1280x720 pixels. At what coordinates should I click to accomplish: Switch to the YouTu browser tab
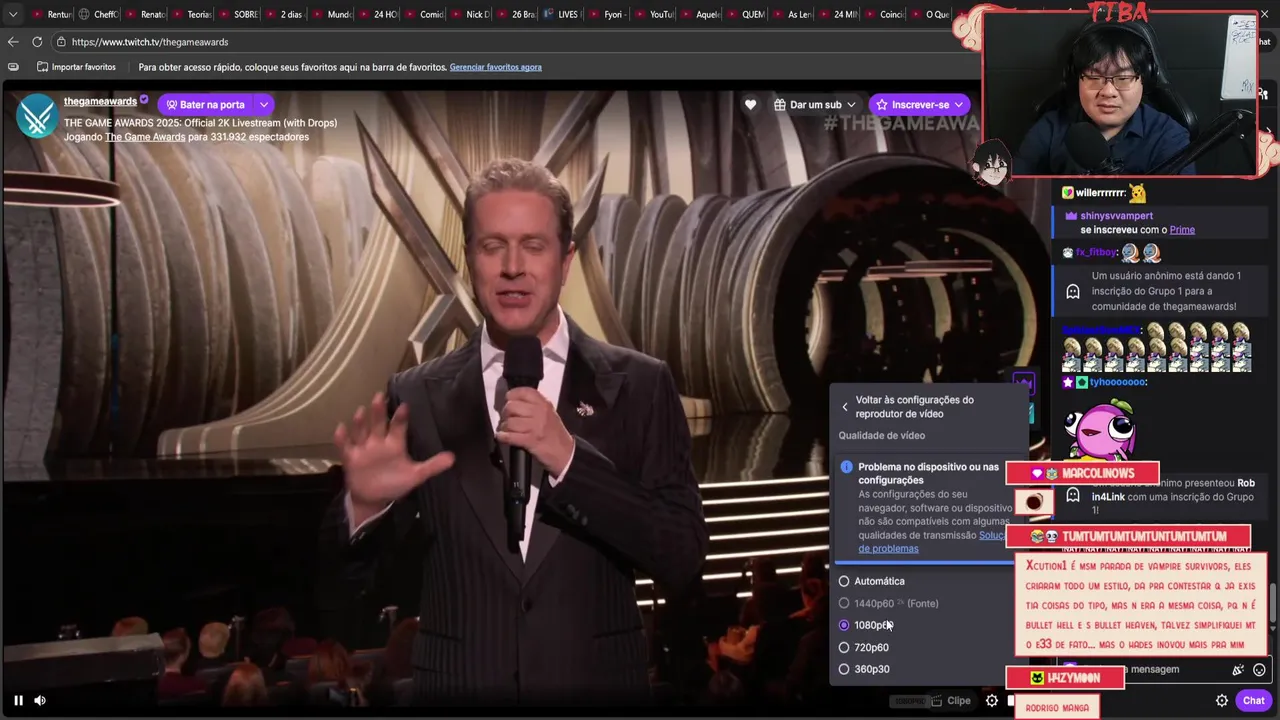tap(657, 14)
